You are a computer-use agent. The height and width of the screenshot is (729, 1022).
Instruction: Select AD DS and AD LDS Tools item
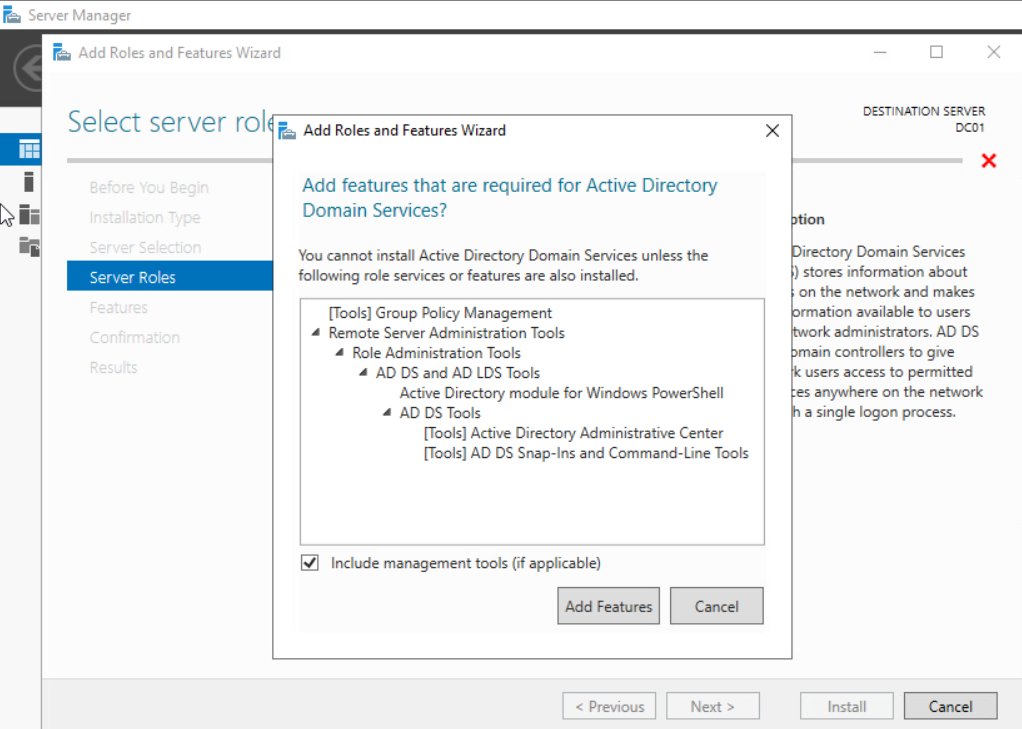tap(458, 372)
